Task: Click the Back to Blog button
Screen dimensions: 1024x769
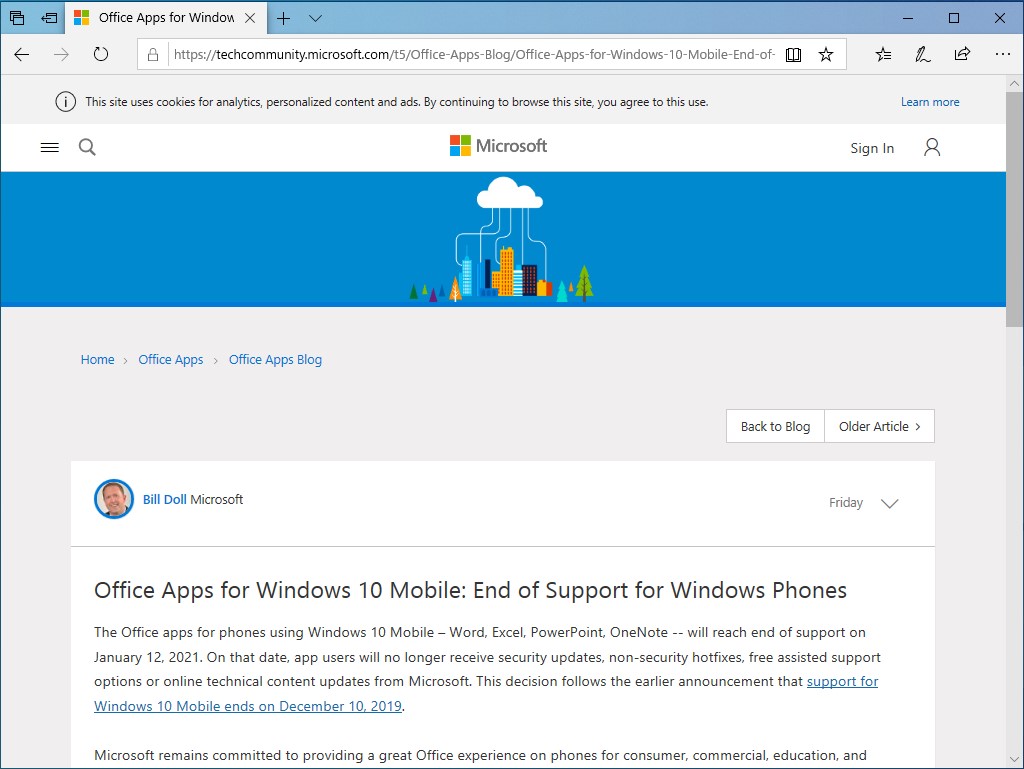Action: tap(775, 426)
